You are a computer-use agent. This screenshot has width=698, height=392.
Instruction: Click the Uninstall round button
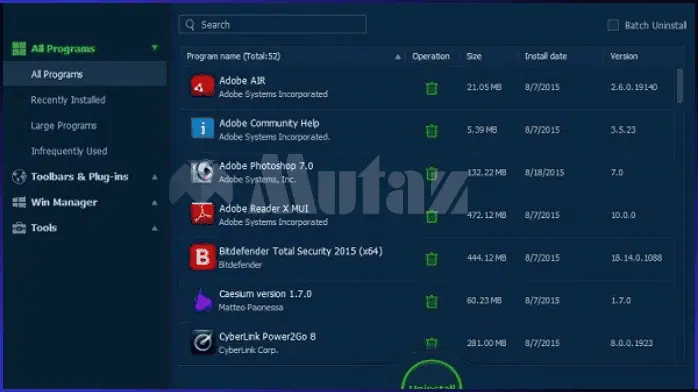click(x=431, y=376)
